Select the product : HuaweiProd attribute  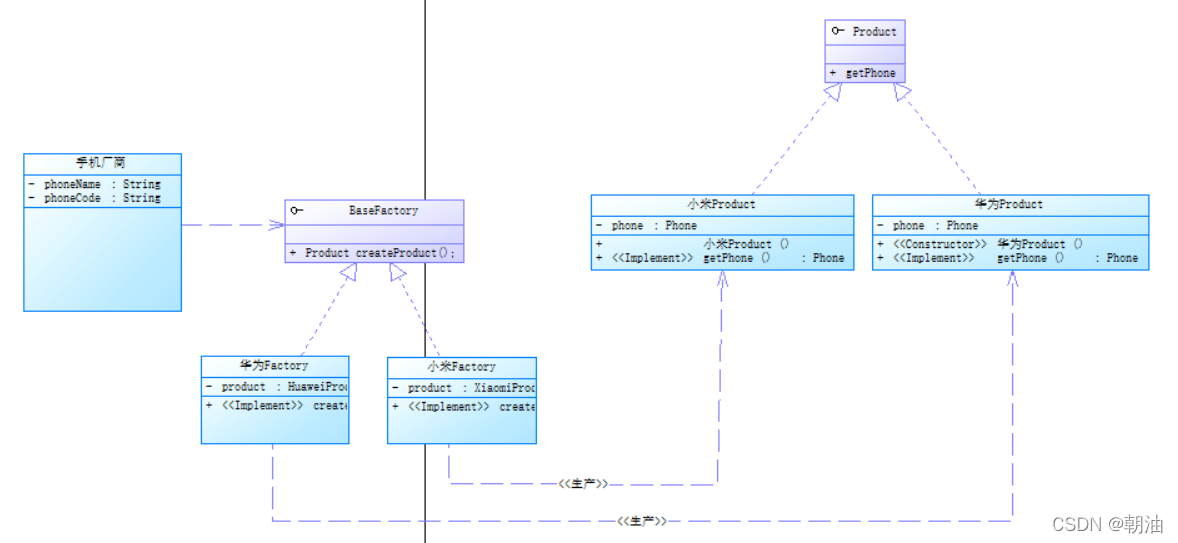pyautogui.click(x=276, y=388)
